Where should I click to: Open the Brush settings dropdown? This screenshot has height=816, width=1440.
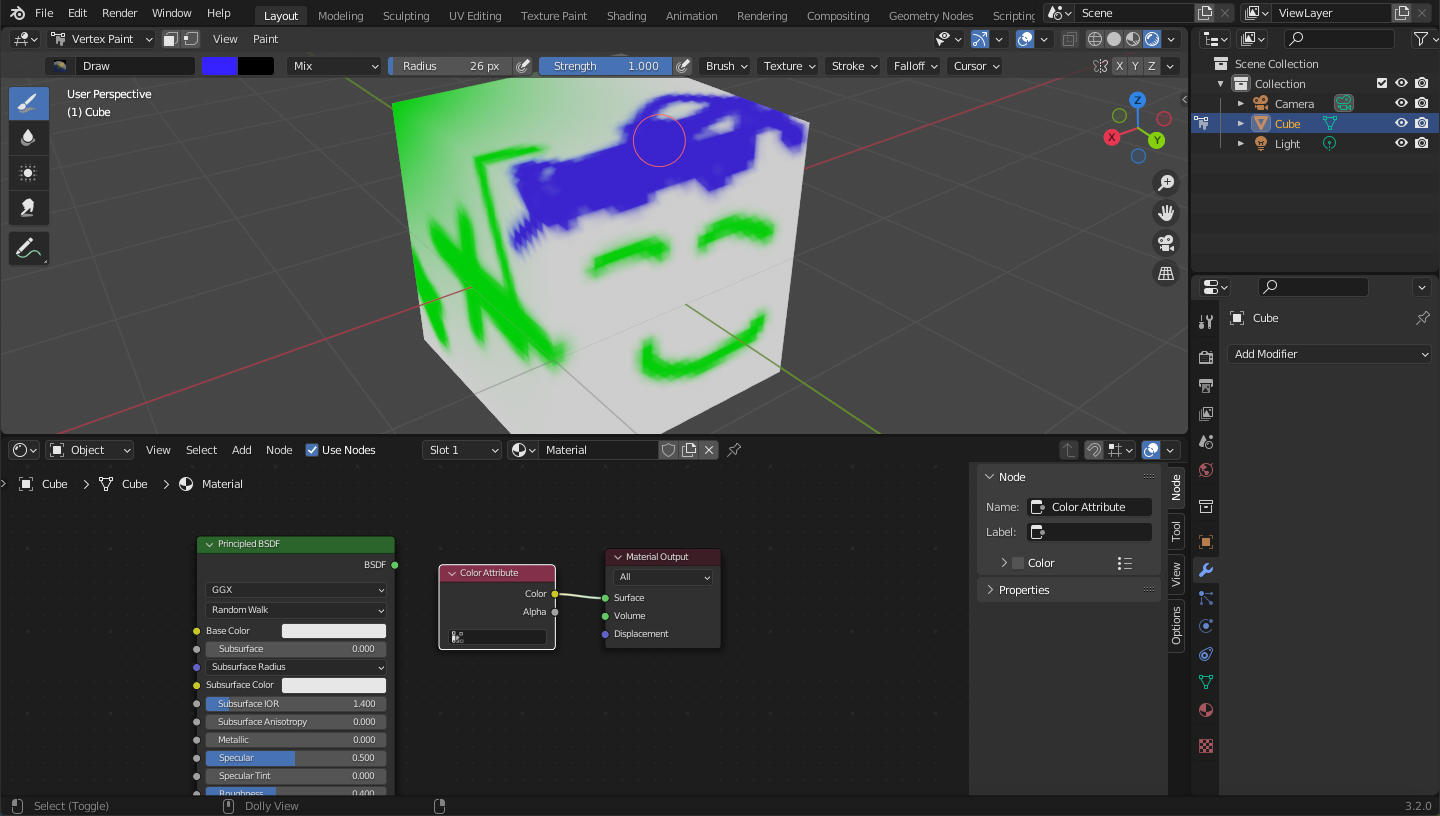coord(726,66)
